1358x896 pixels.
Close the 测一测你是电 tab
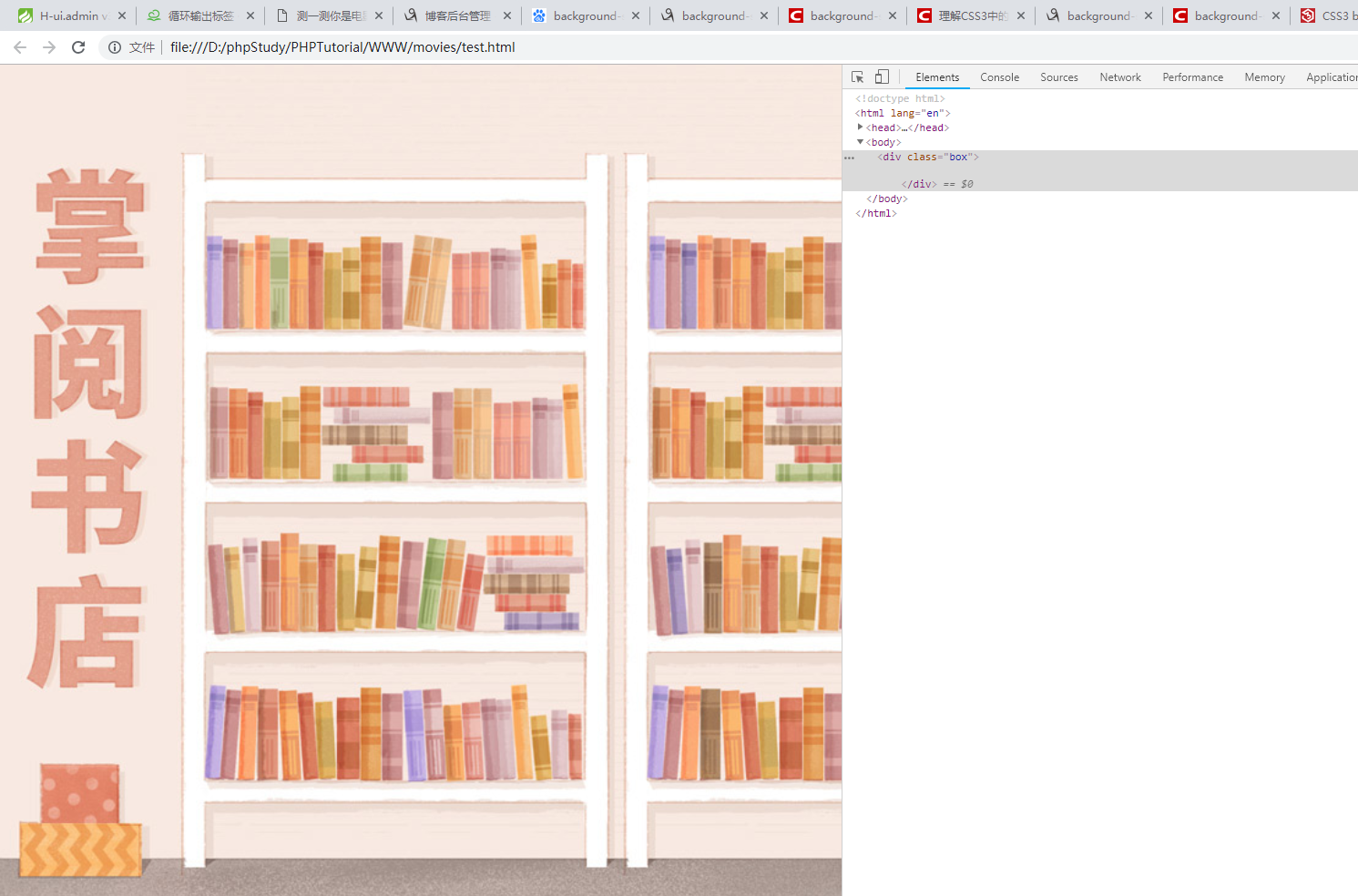click(x=379, y=15)
